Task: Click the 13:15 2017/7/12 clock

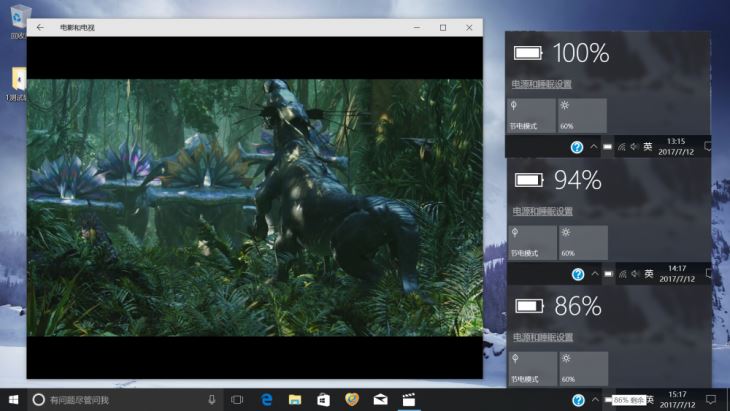Action: click(676, 147)
